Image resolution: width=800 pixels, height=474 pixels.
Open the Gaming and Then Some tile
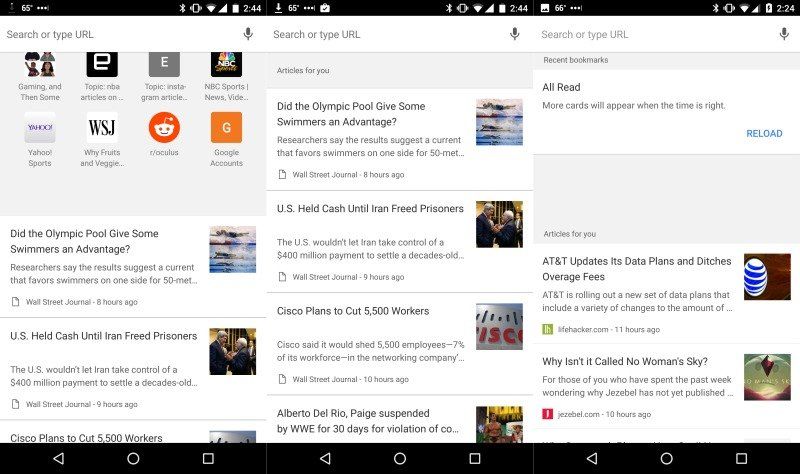pyautogui.click(x=40, y=65)
